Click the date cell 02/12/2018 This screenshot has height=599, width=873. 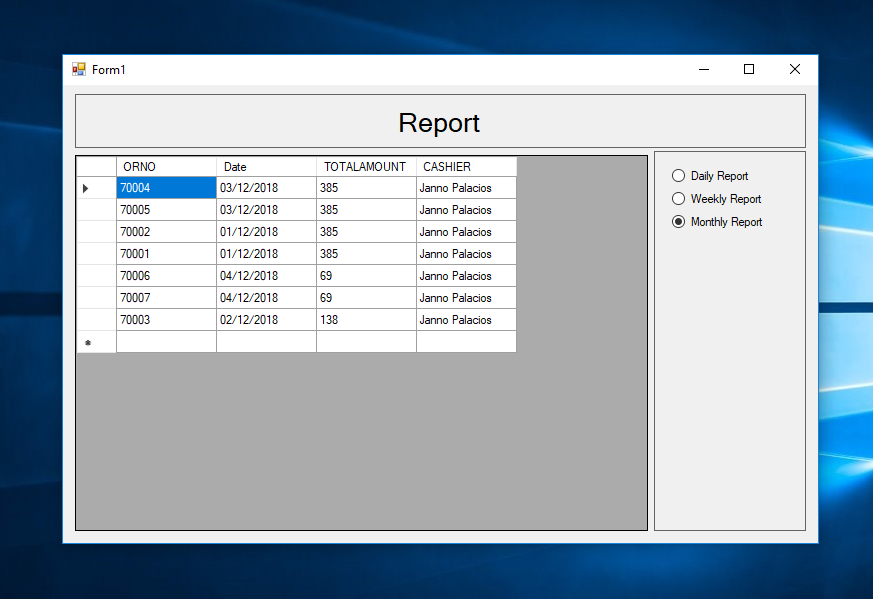pyautogui.click(x=267, y=320)
